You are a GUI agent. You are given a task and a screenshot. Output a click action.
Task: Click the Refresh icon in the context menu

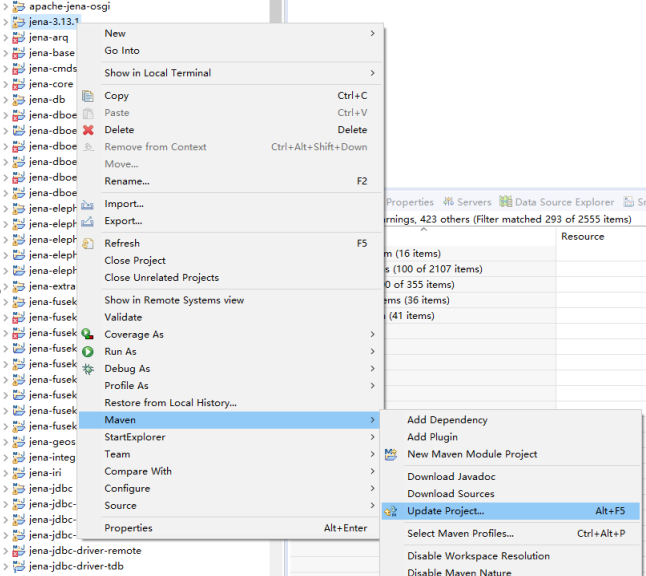pos(88,244)
